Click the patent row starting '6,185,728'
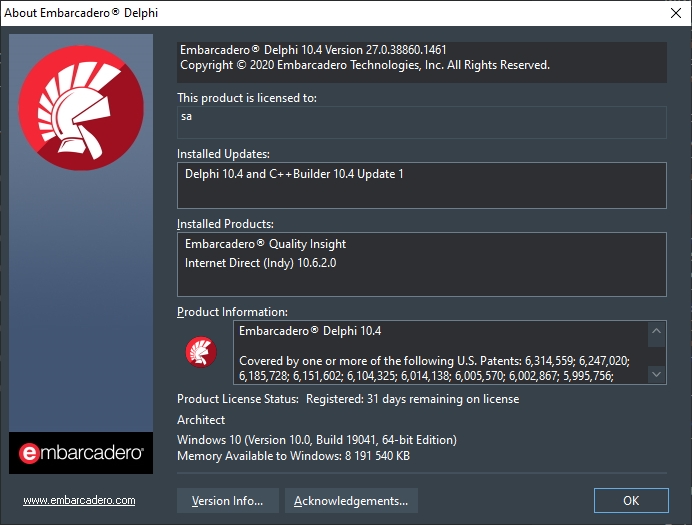The width and height of the screenshot is (692, 525). 426,376
